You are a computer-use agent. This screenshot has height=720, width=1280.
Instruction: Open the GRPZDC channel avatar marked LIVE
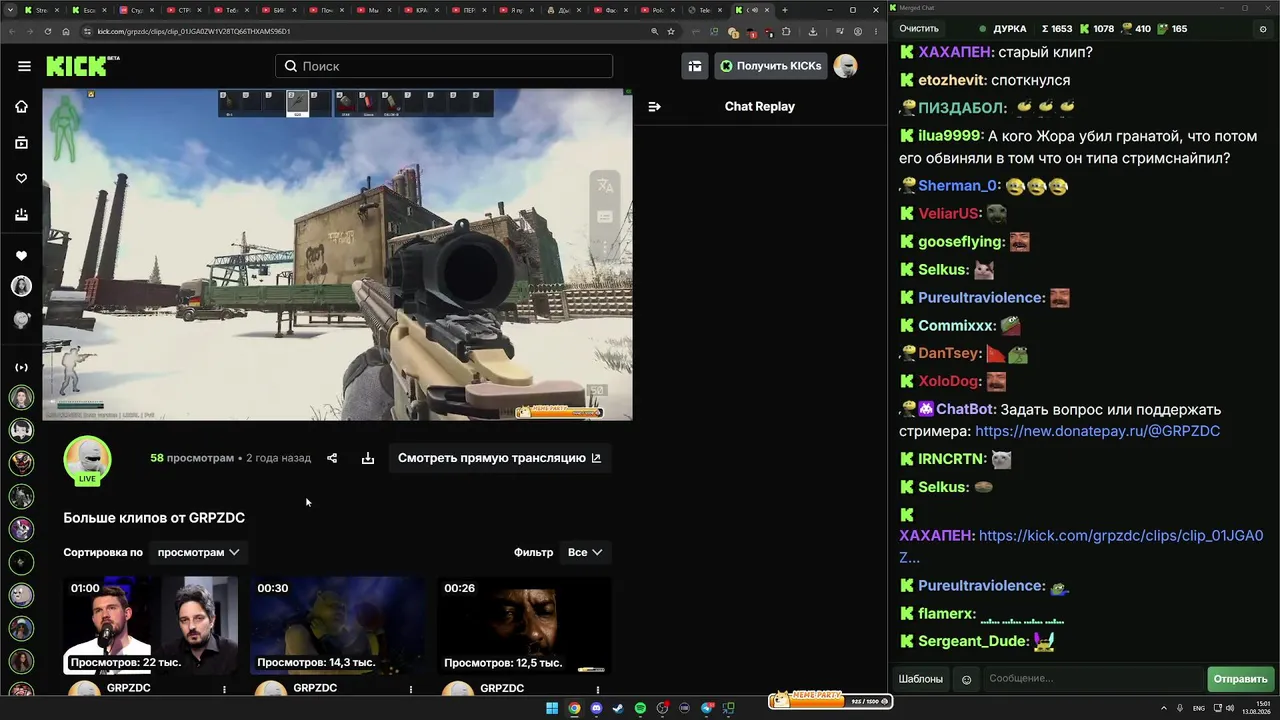88,460
